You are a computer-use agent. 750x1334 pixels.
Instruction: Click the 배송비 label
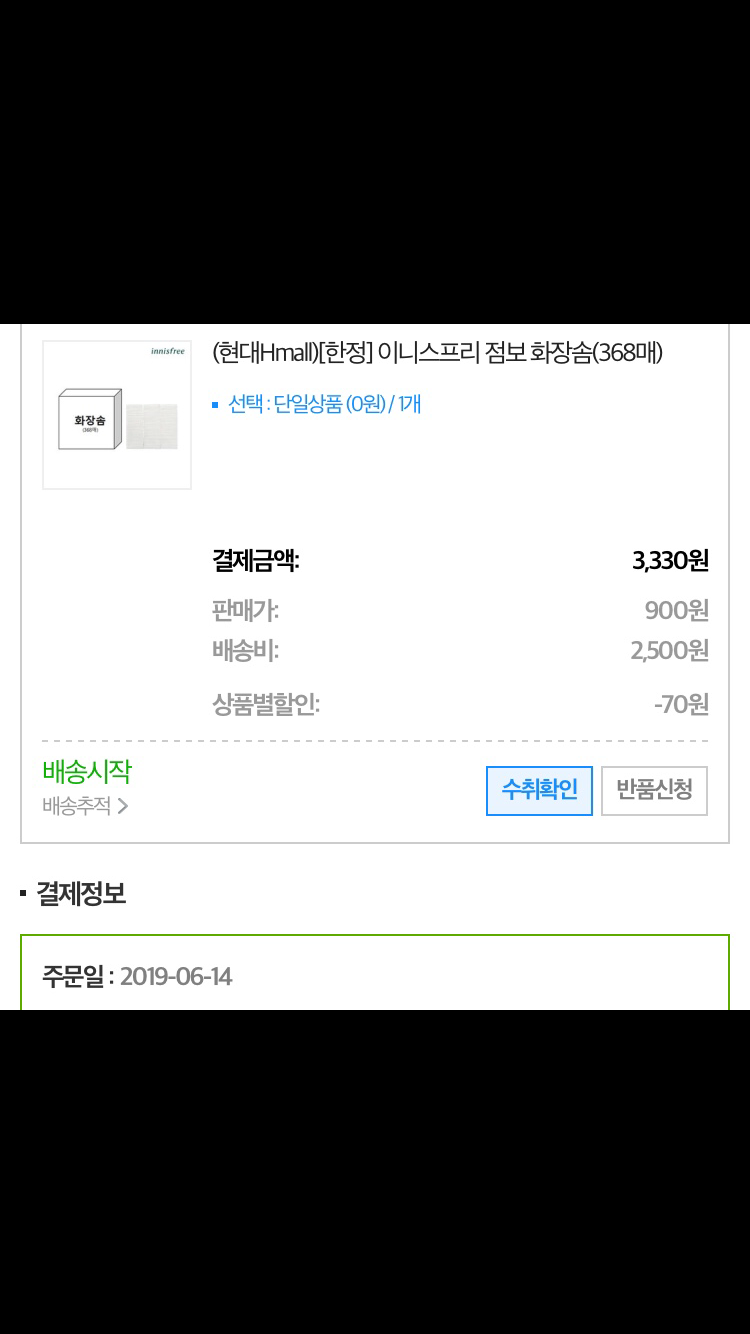coord(246,651)
